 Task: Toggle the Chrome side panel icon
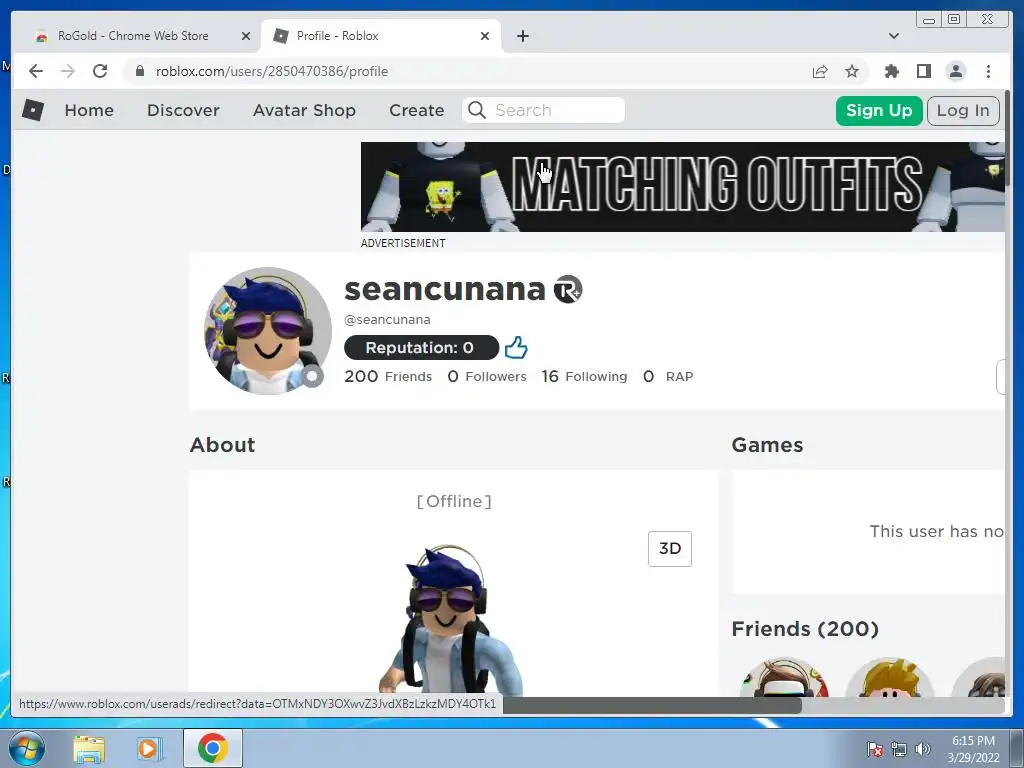coord(923,71)
